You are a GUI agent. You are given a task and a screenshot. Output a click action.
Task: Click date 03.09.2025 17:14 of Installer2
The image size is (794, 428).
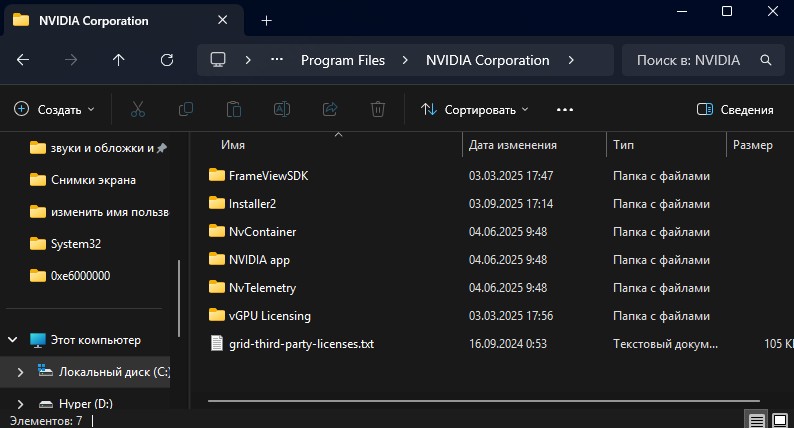(510, 204)
